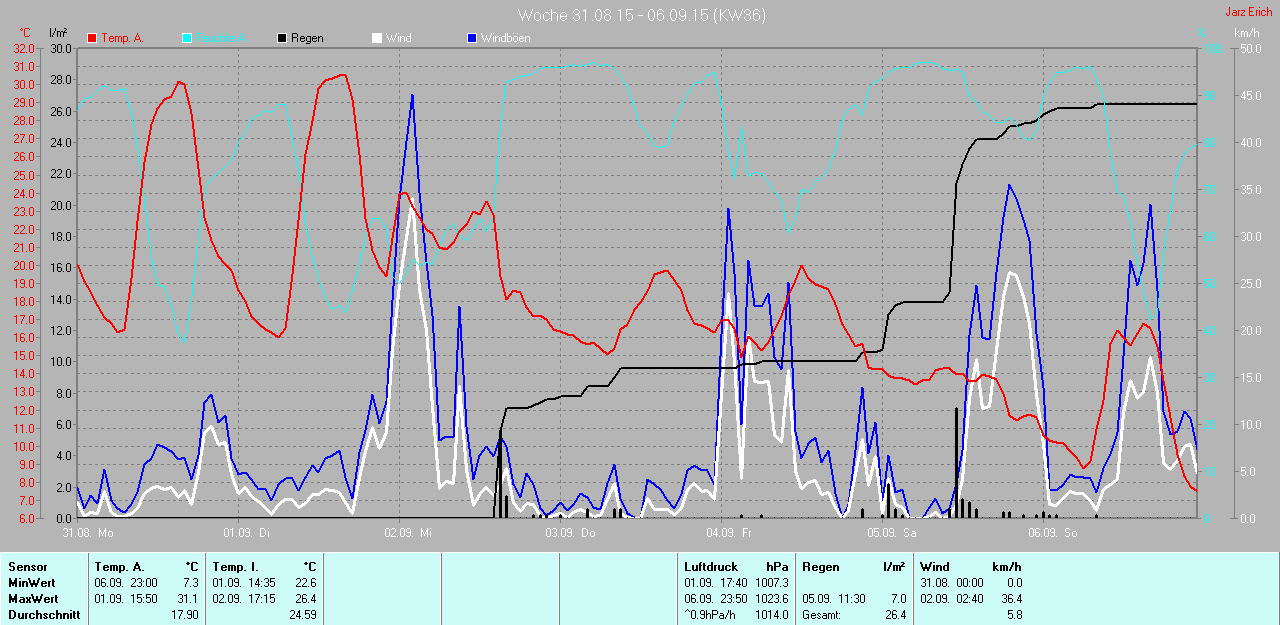1280x625 pixels.
Task: Click the 'Luftdruck' column header
Action: (709, 567)
